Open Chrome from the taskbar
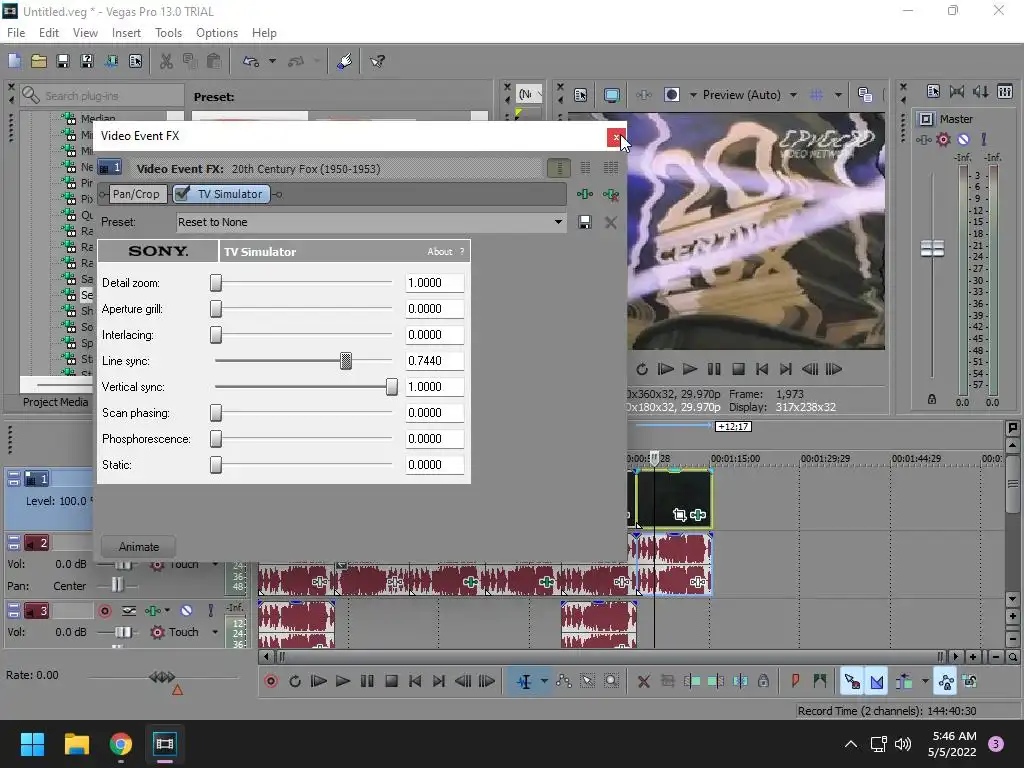 point(121,744)
